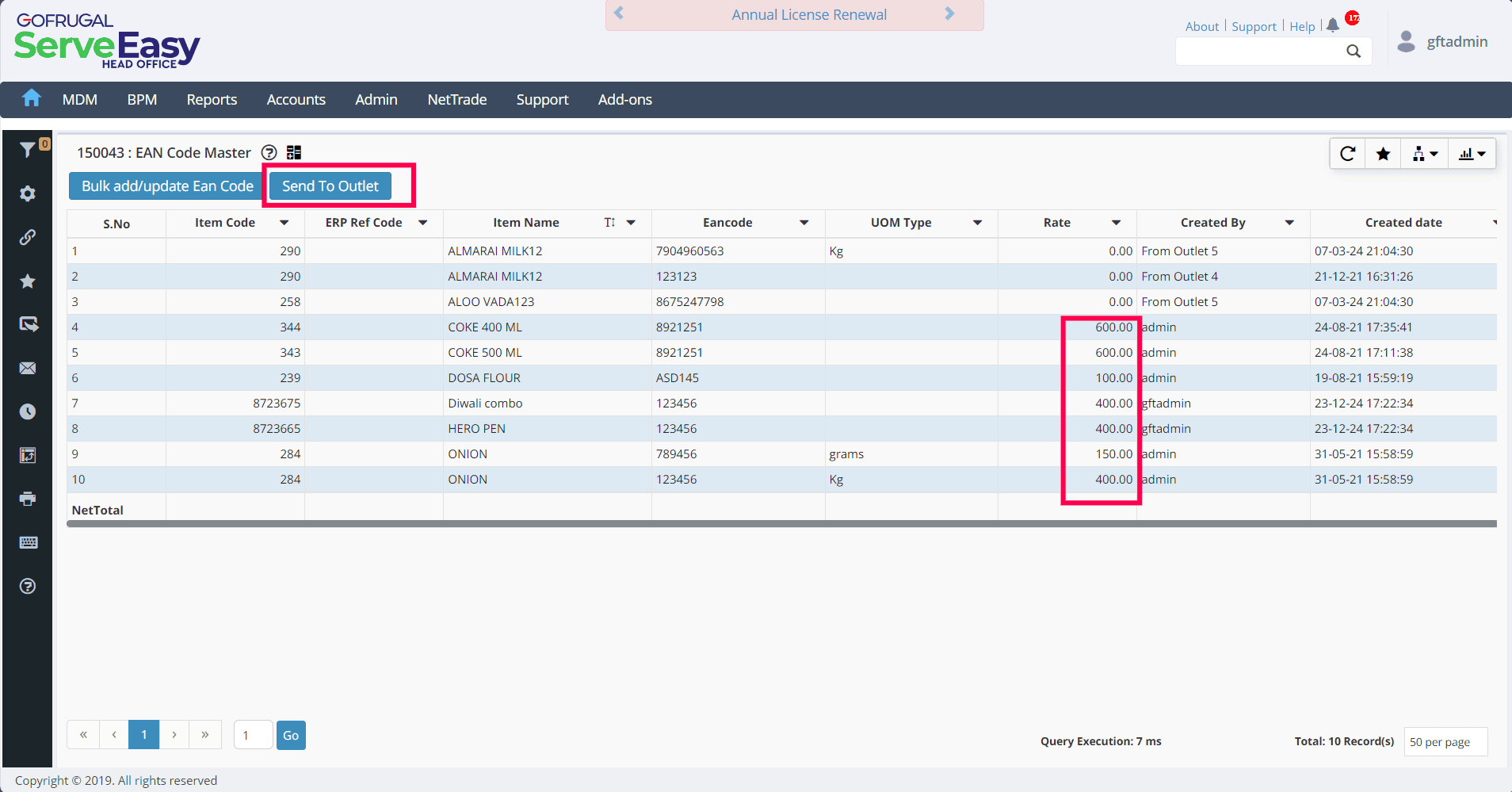Click the sidebar message edit icon
This screenshot has width=1512, height=792.
click(x=29, y=324)
